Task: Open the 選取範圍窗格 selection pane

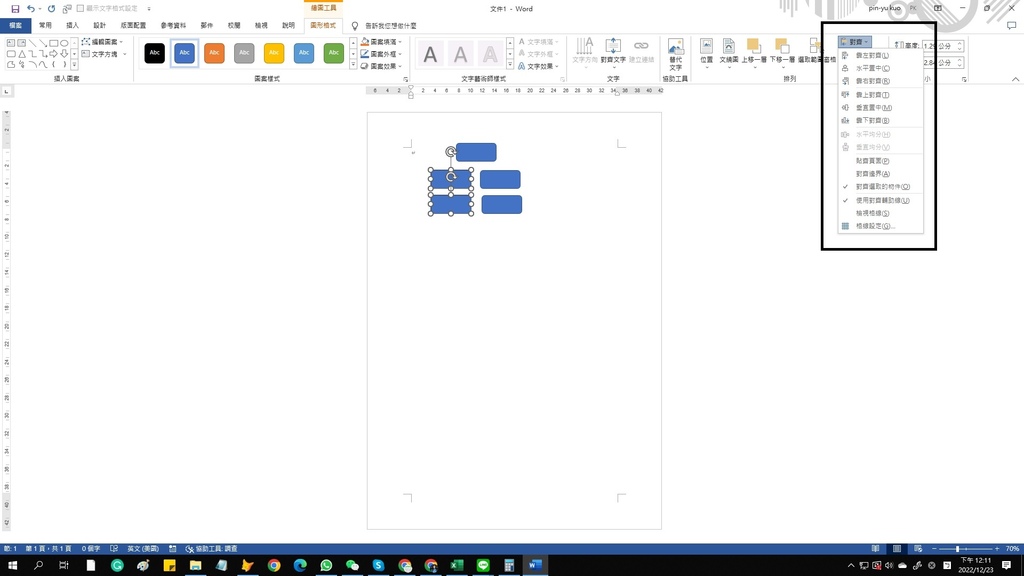Action: [816, 52]
